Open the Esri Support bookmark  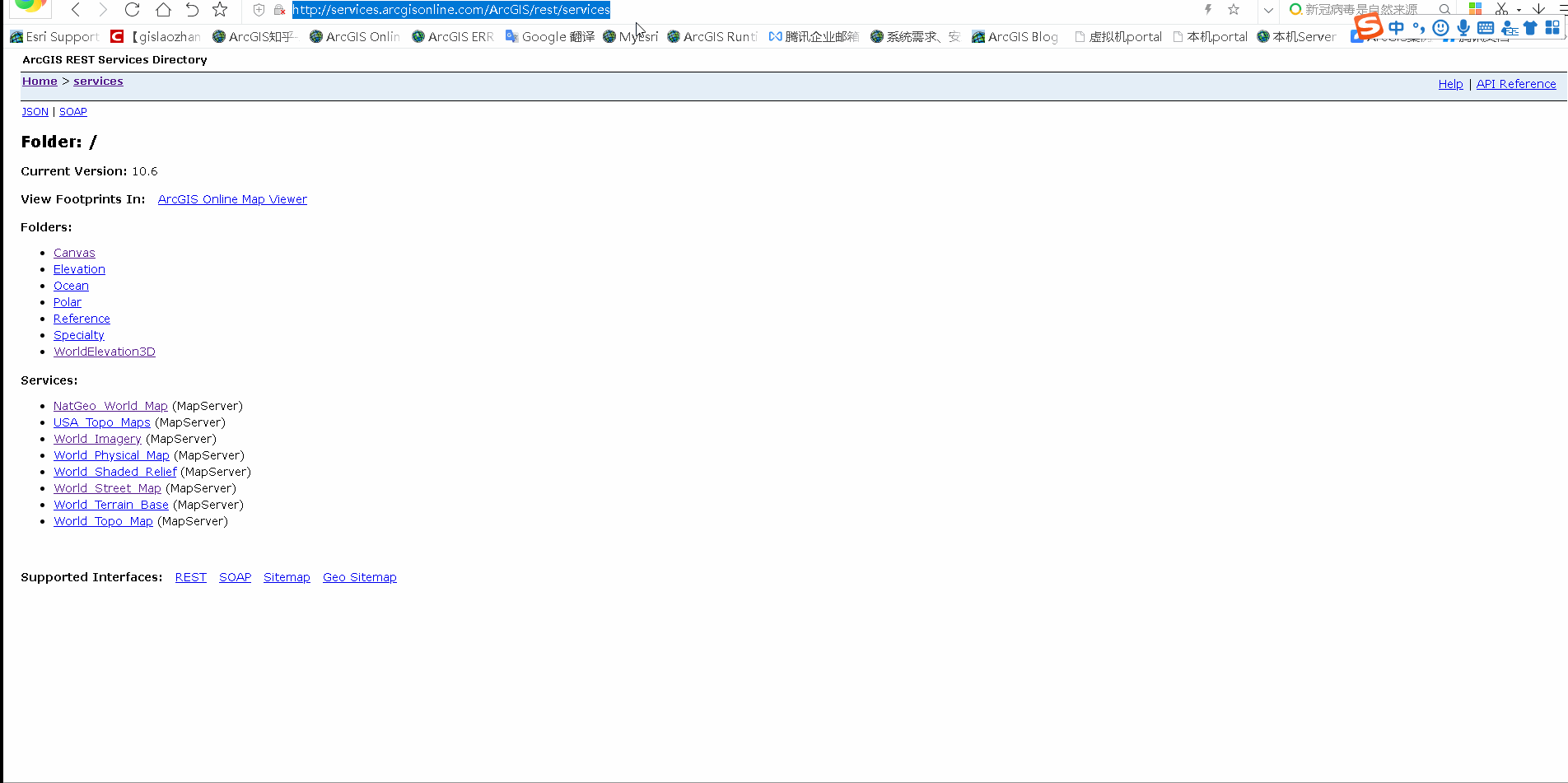[x=54, y=36]
